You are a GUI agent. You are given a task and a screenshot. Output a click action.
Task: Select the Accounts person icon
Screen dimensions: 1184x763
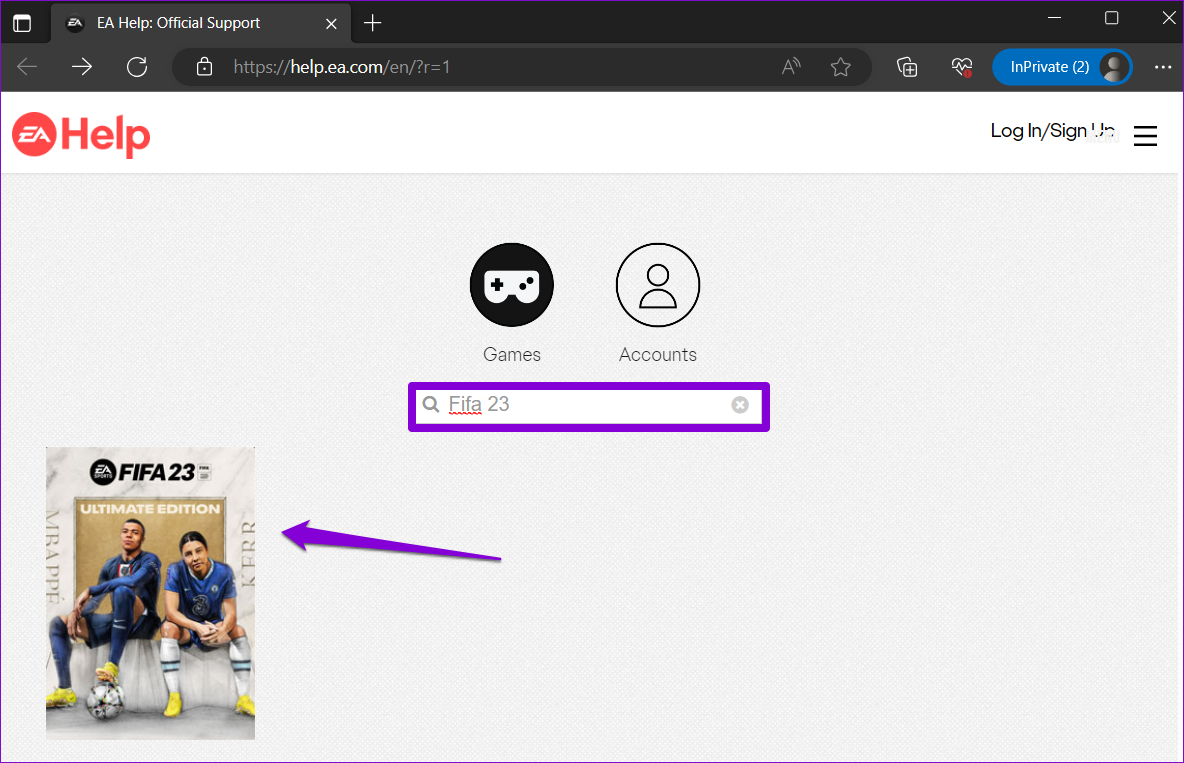click(x=657, y=285)
